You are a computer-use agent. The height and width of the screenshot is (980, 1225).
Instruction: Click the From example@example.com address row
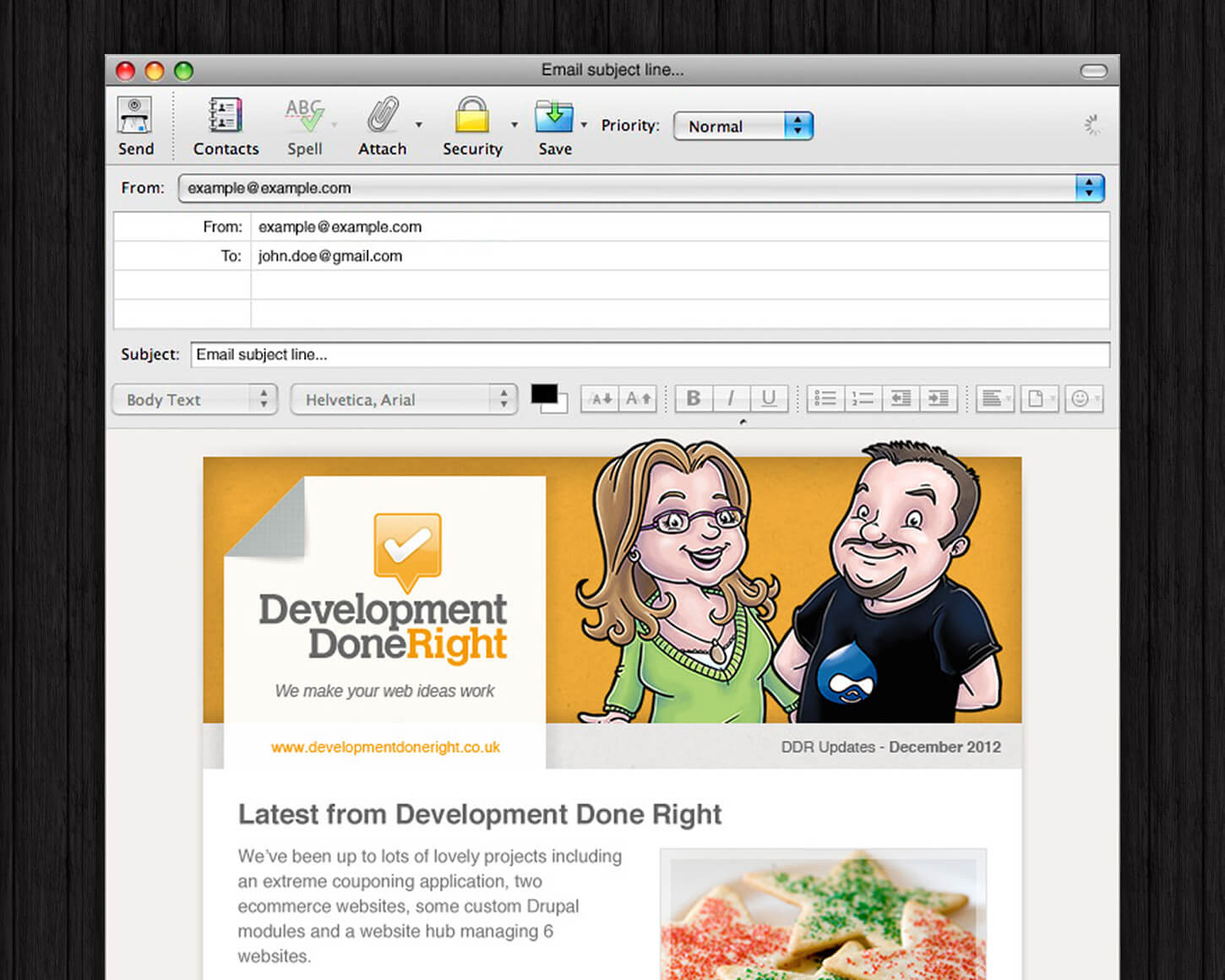pyautogui.click(x=680, y=226)
